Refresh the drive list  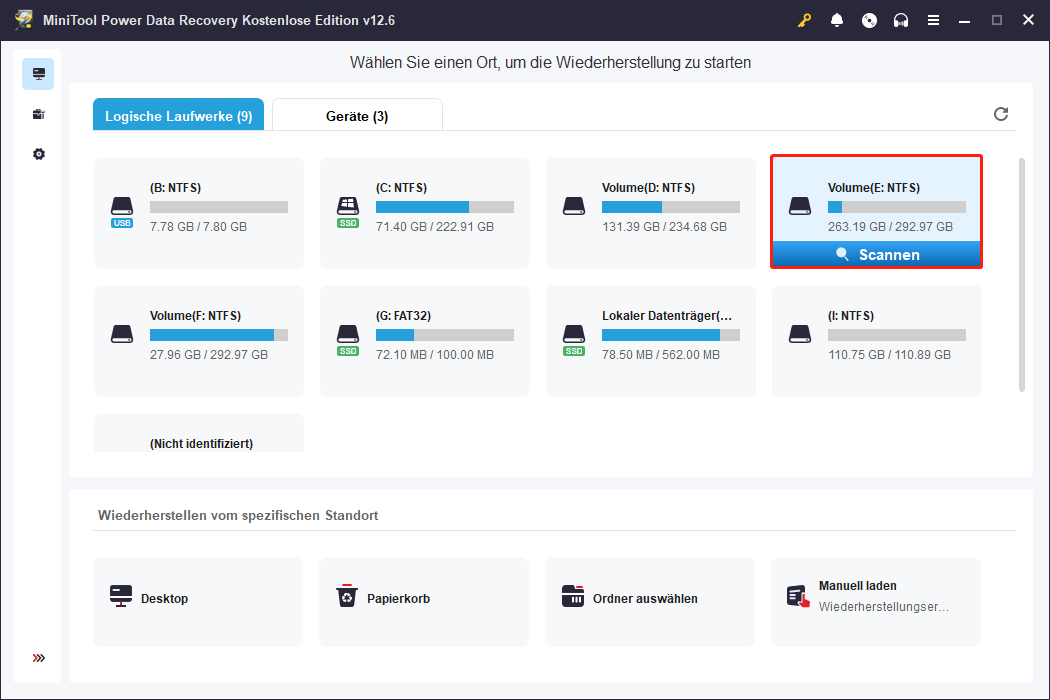coord(1001,114)
